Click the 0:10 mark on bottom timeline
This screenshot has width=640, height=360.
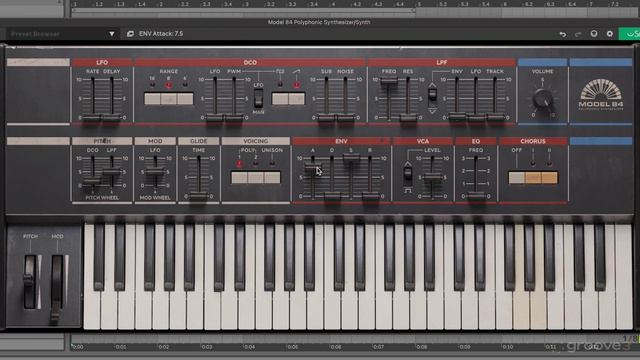(x=508, y=347)
